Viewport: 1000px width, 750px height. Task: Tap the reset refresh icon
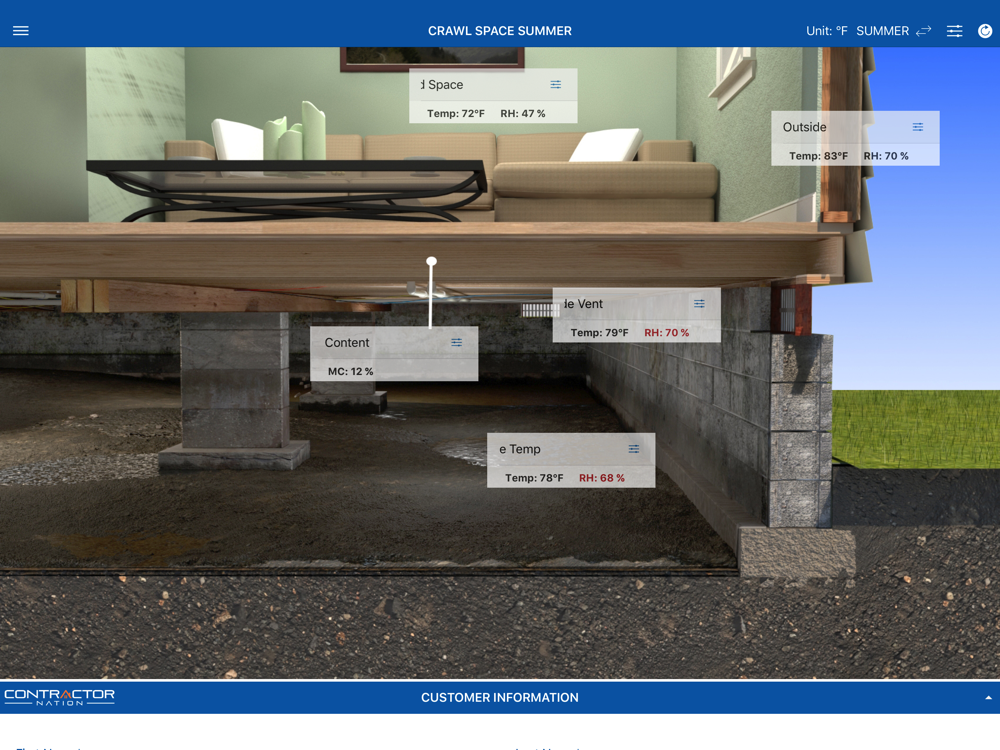click(985, 31)
